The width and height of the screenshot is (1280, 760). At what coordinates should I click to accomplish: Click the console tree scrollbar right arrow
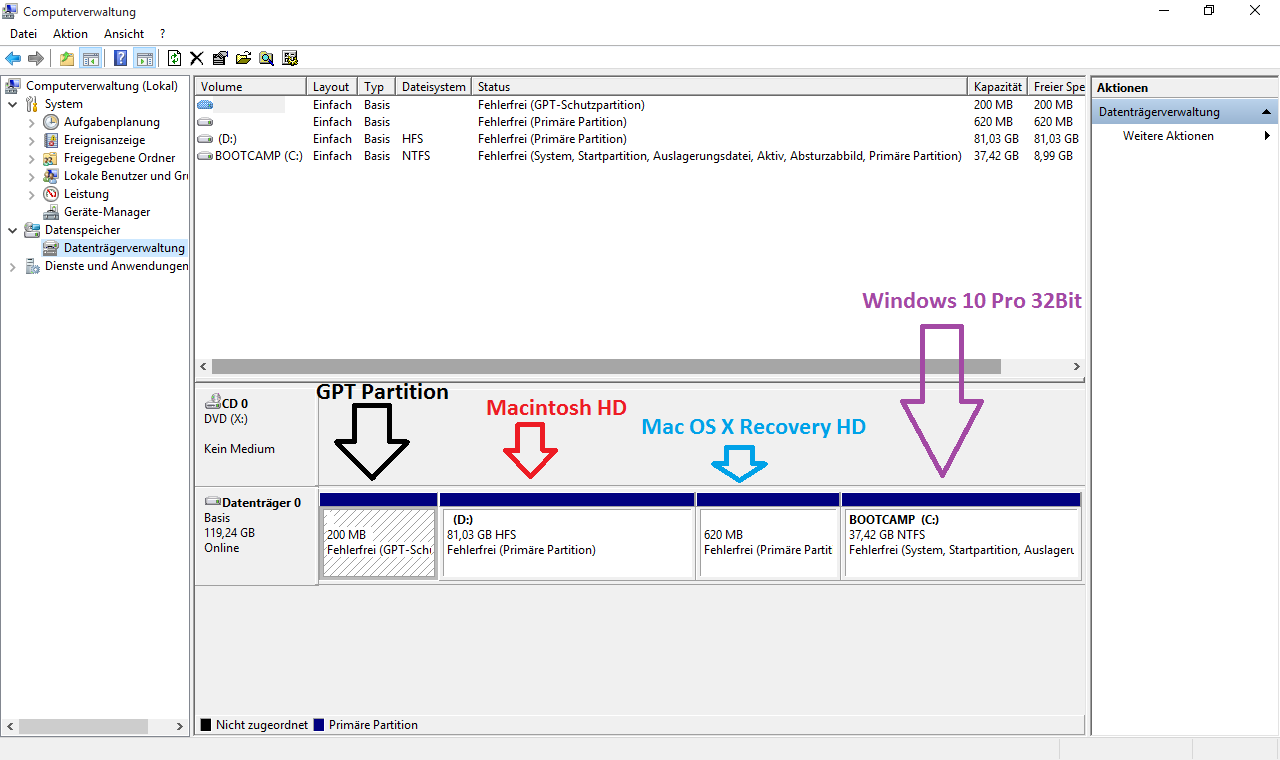pyautogui.click(x=180, y=727)
